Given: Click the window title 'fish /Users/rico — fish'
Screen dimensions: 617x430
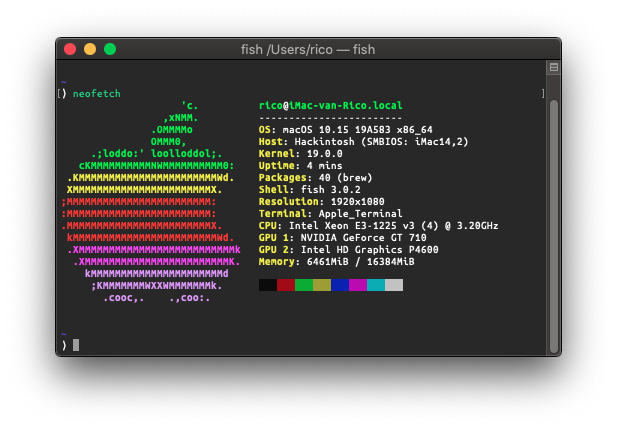Looking at the screenshot, I should click(x=308, y=50).
